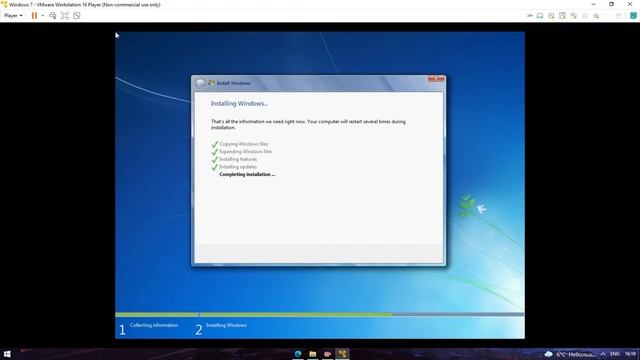The height and width of the screenshot is (360, 640).
Task: Click the 'Completing installation ...' step
Action: click(247, 174)
